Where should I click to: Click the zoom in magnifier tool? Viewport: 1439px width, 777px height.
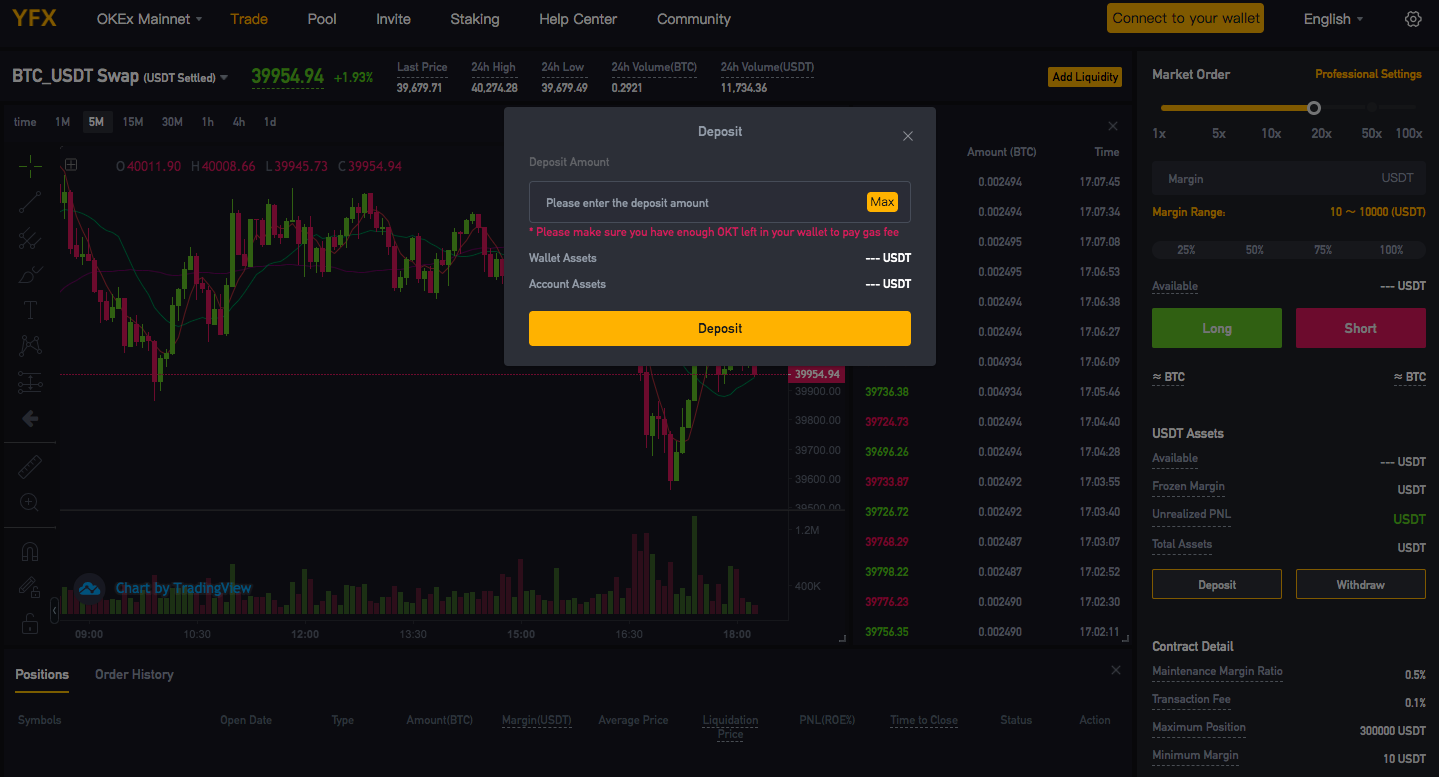click(x=30, y=502)
